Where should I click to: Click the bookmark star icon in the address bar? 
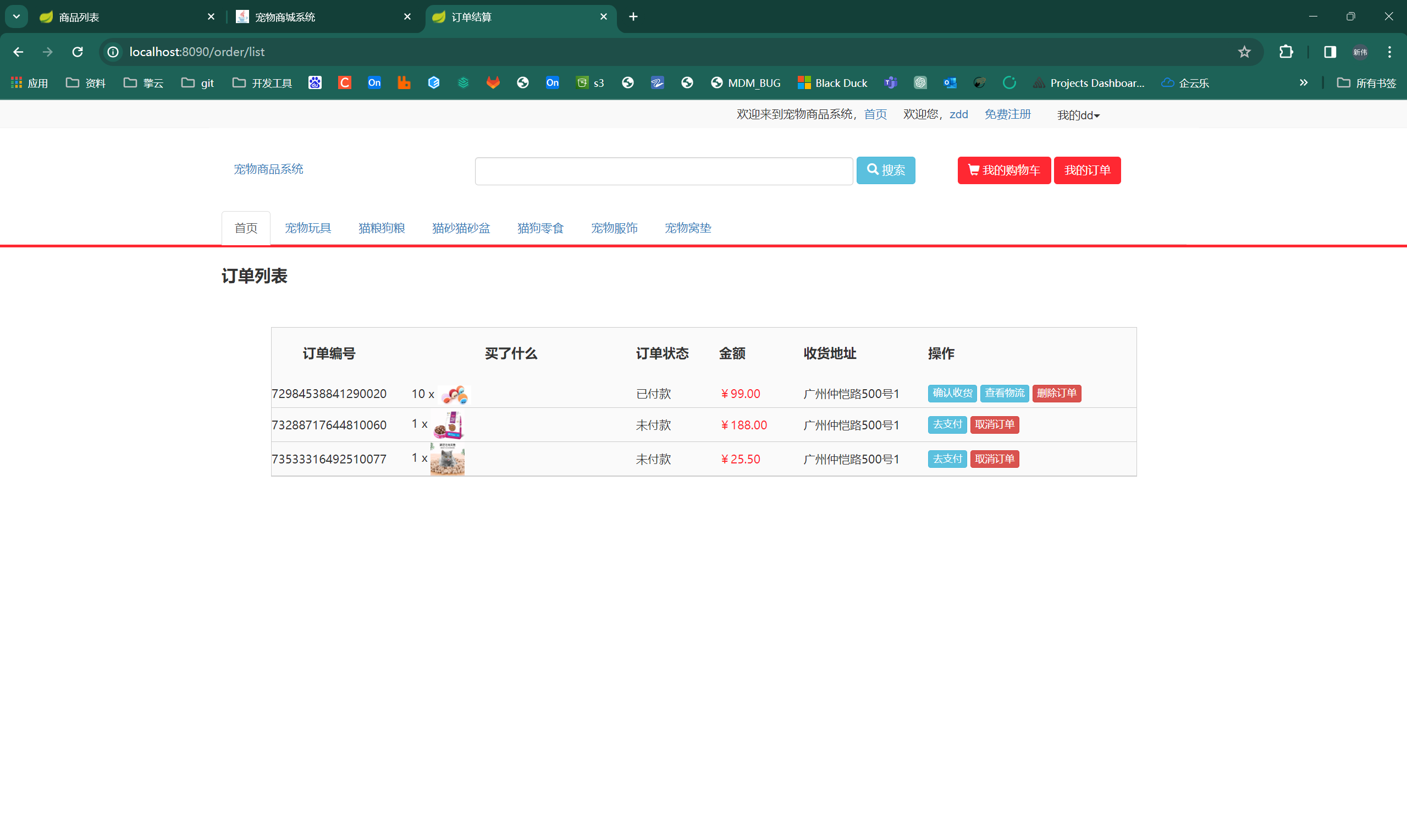tap(1244, 52)
